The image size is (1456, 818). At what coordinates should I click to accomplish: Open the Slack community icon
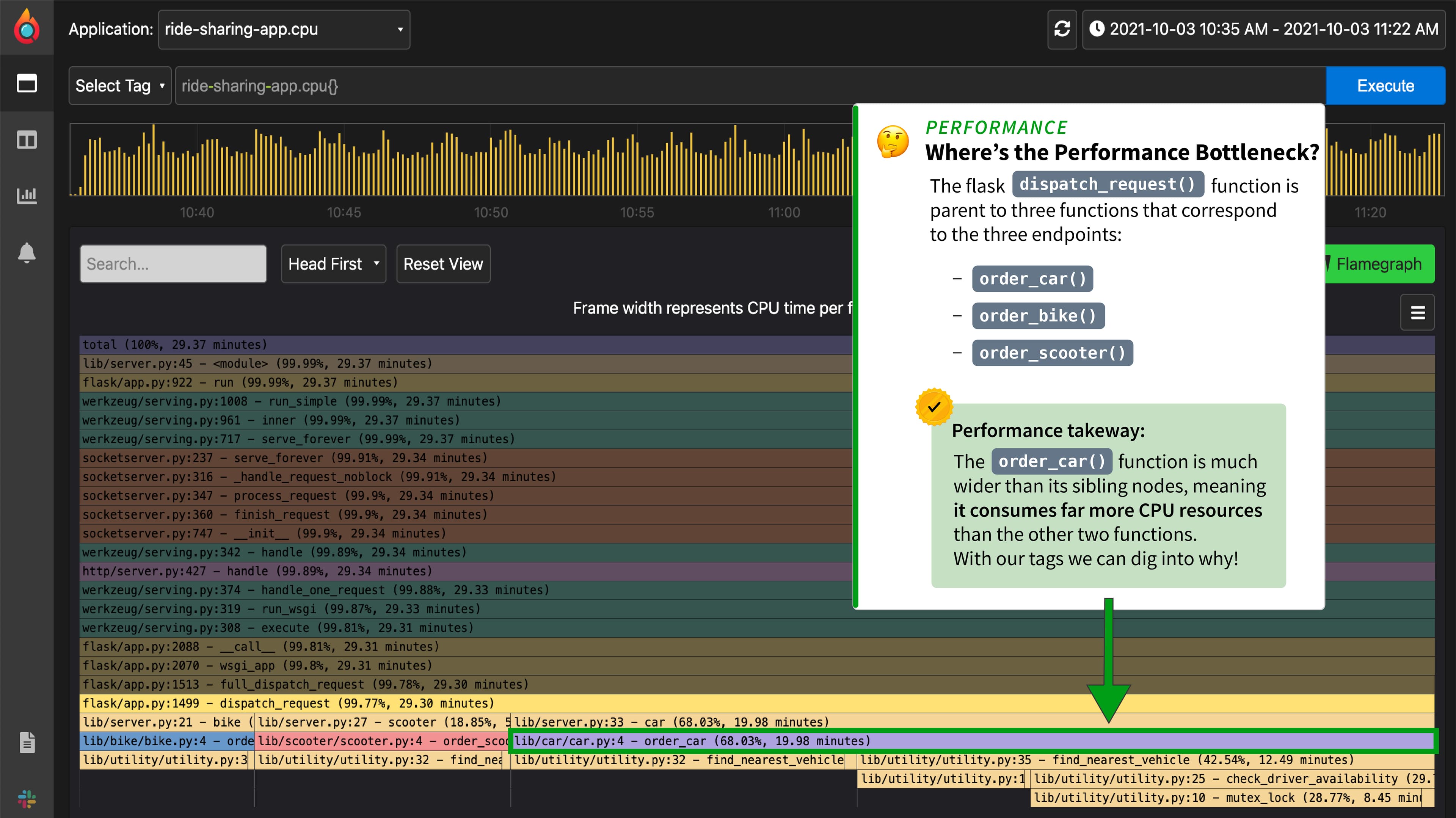[27, 799]
